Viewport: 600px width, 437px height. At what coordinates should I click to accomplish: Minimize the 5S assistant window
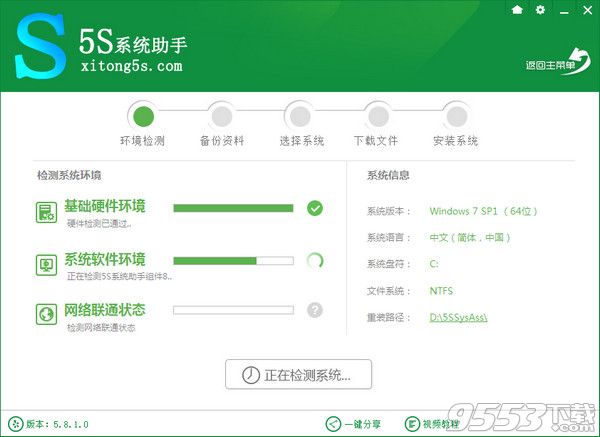click(x=564, y=11)
